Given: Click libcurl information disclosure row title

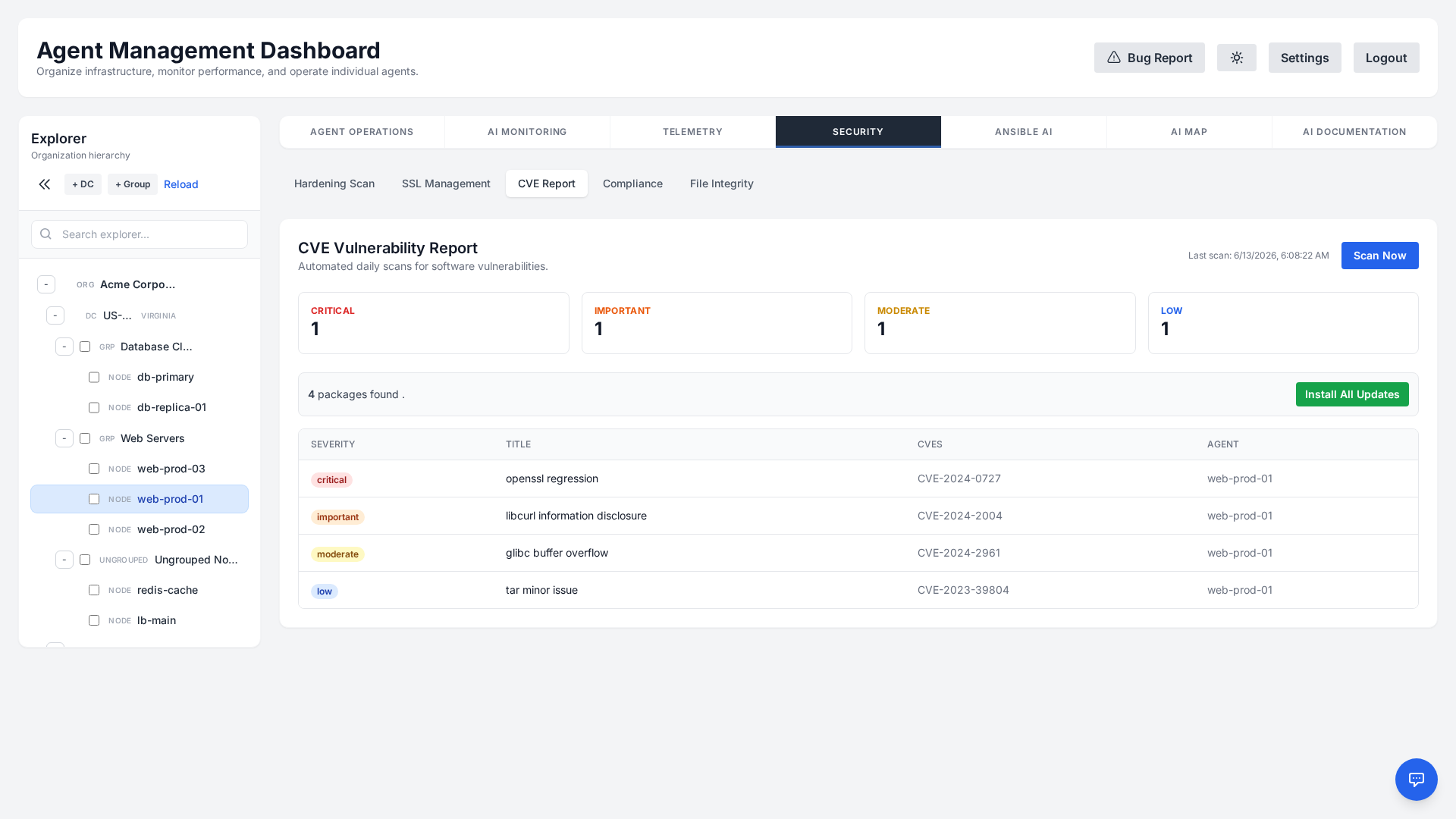Looking at the screenshot, I should (576, 516).
